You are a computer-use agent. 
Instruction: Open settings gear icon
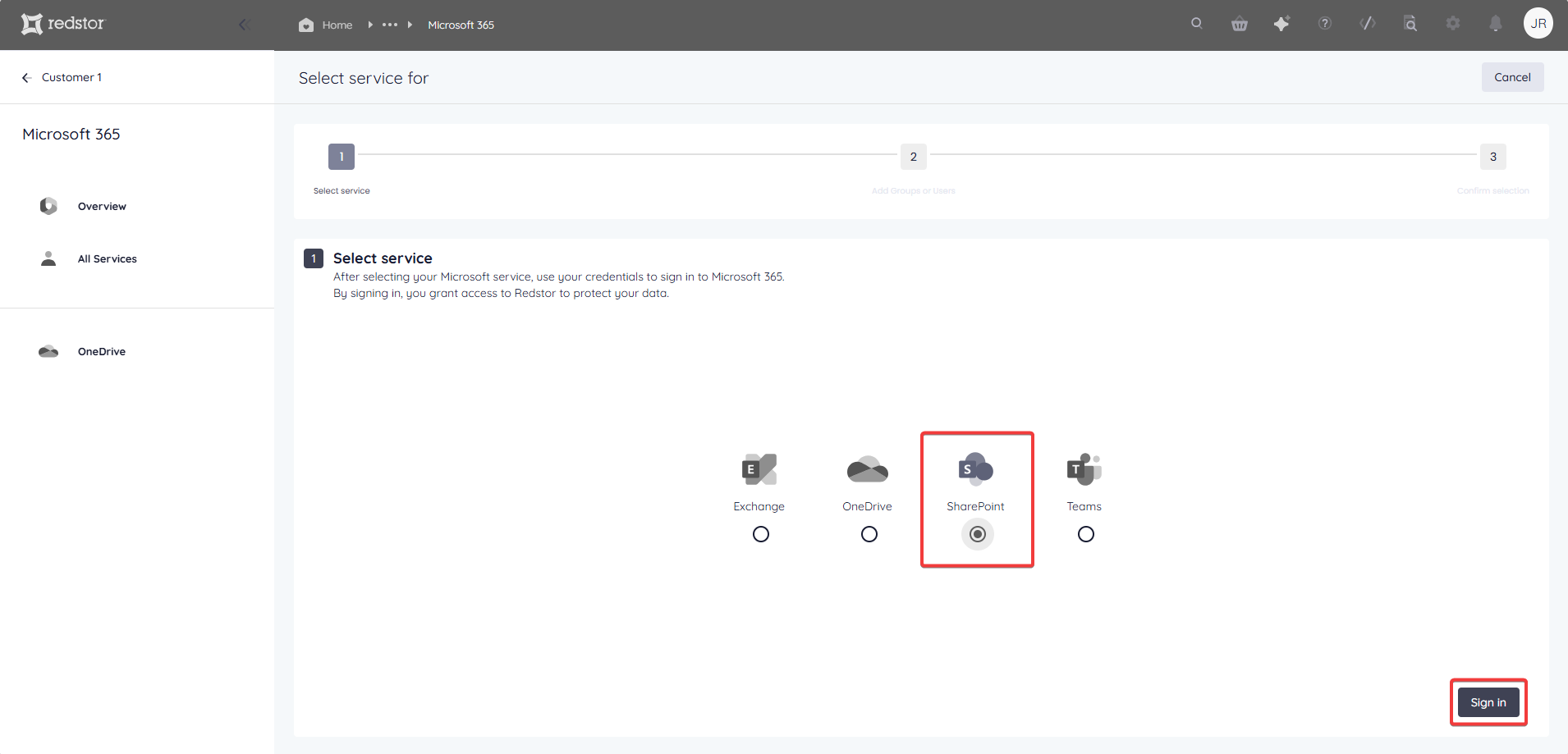pyautogui.click(x=1453, y=23)
